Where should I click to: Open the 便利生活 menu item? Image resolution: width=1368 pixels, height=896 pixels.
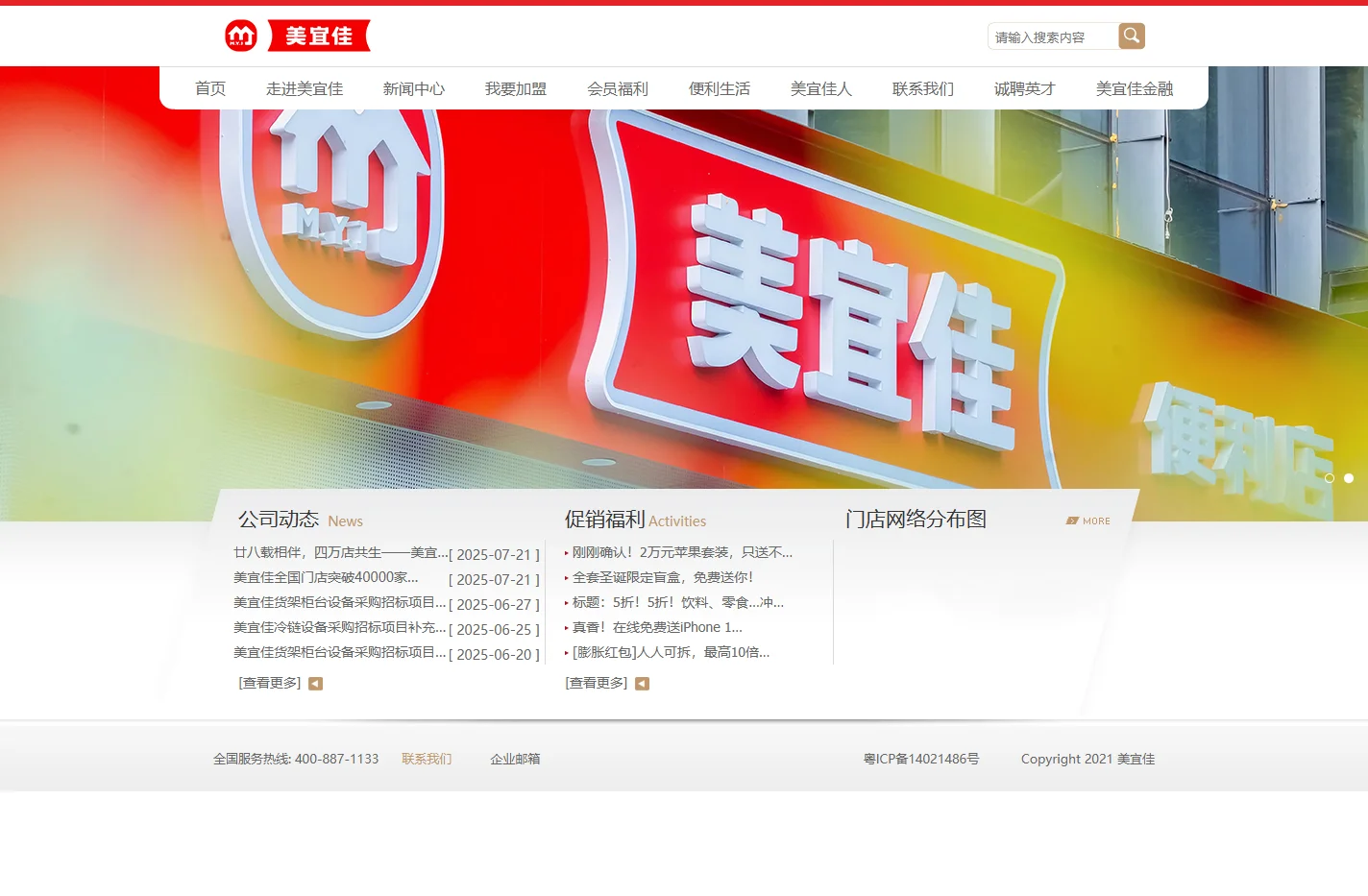(720, 88)
